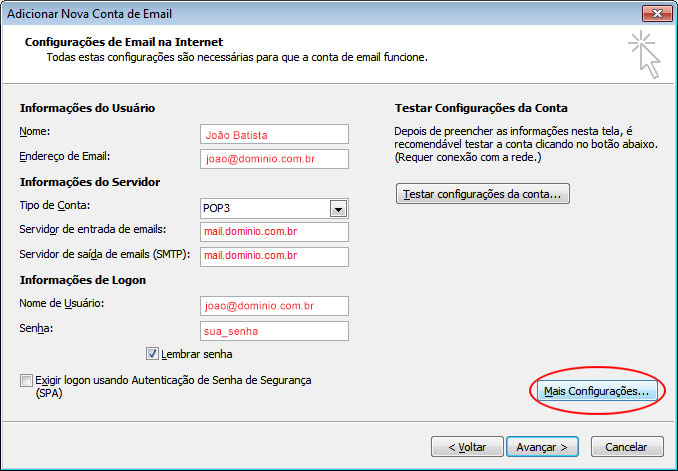
Task: Click the Informações do Servidor heading
Action: [x=90, y=182]
